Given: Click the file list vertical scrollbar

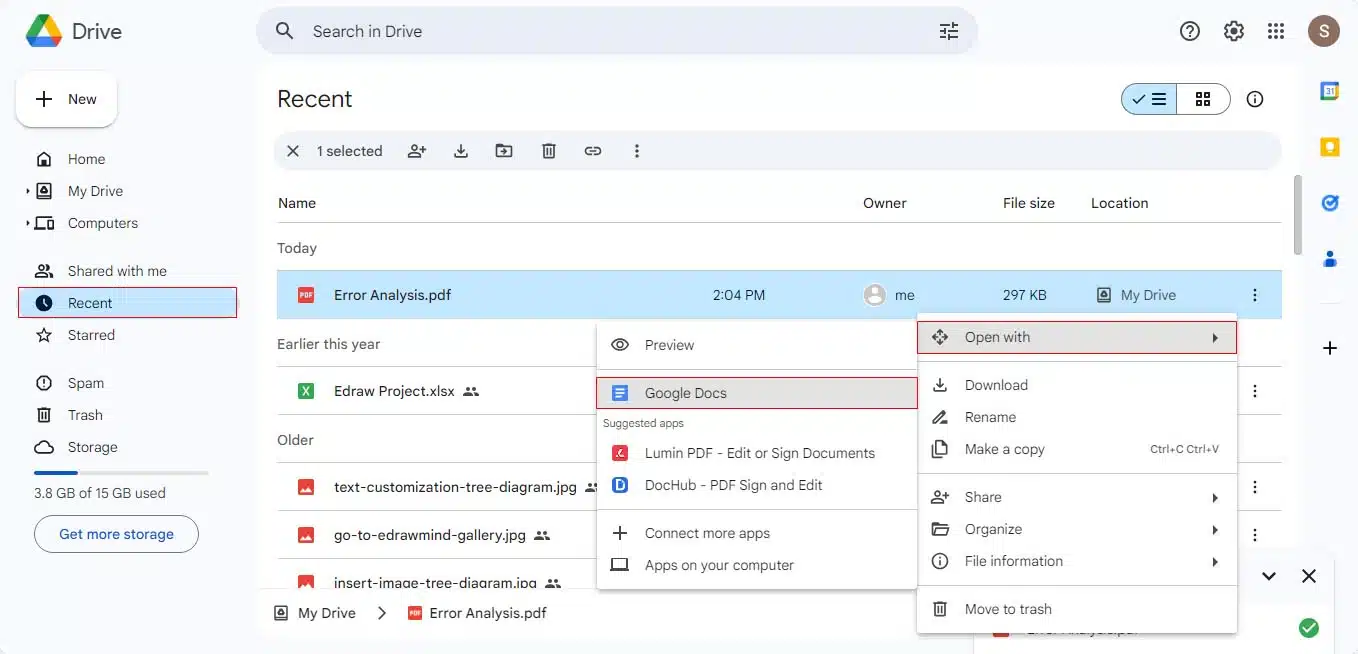Looking at the screenshot, I should click(1298, 215).
